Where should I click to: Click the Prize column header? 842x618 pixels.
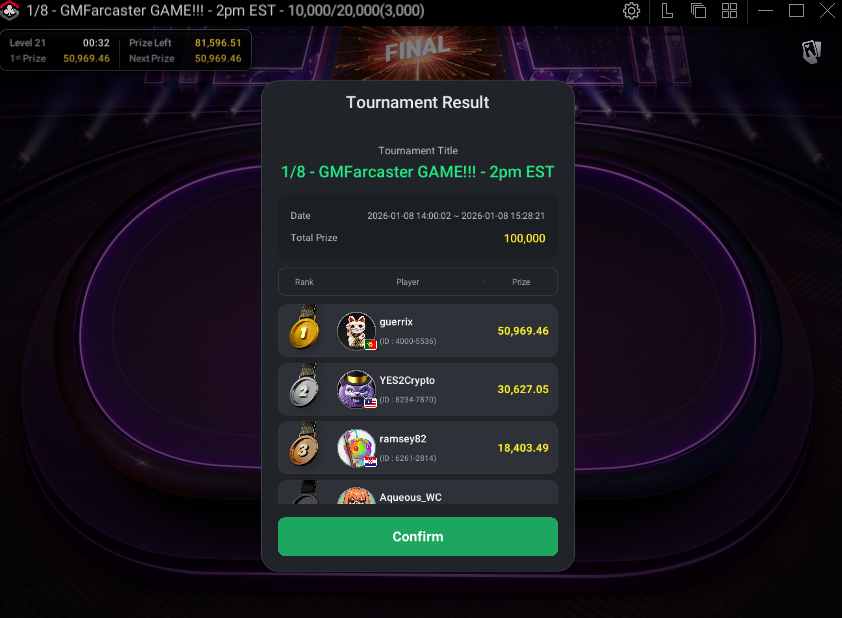[521, 282]
